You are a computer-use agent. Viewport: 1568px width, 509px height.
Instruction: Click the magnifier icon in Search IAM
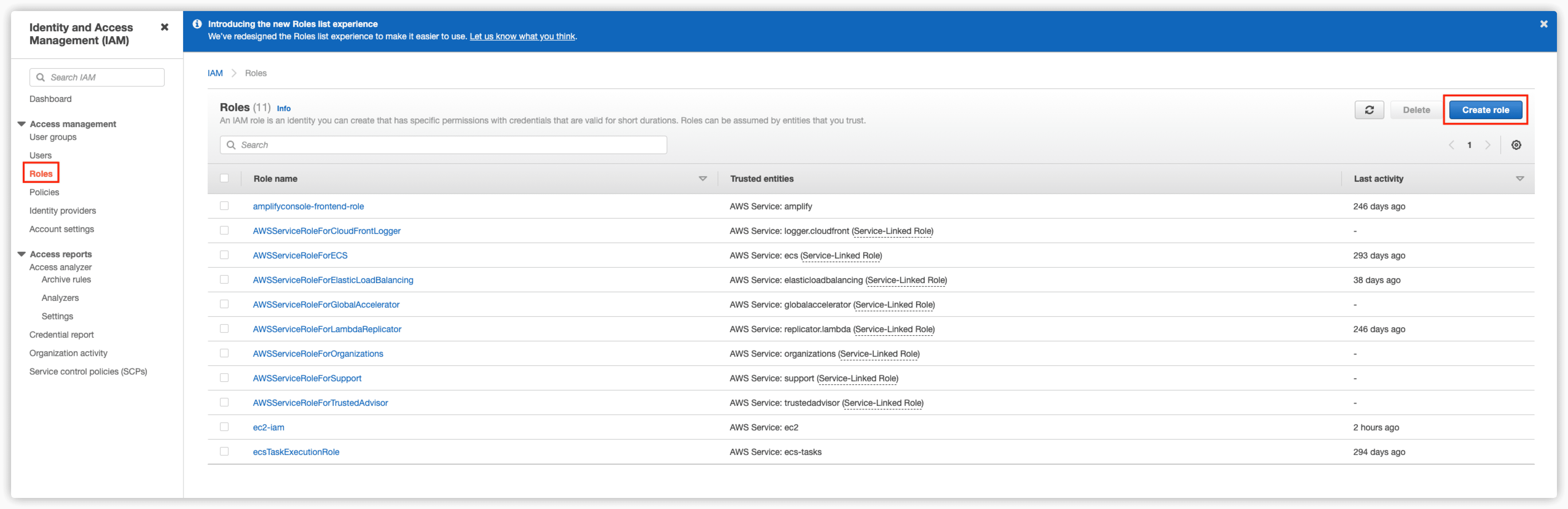tap(41, 77)
